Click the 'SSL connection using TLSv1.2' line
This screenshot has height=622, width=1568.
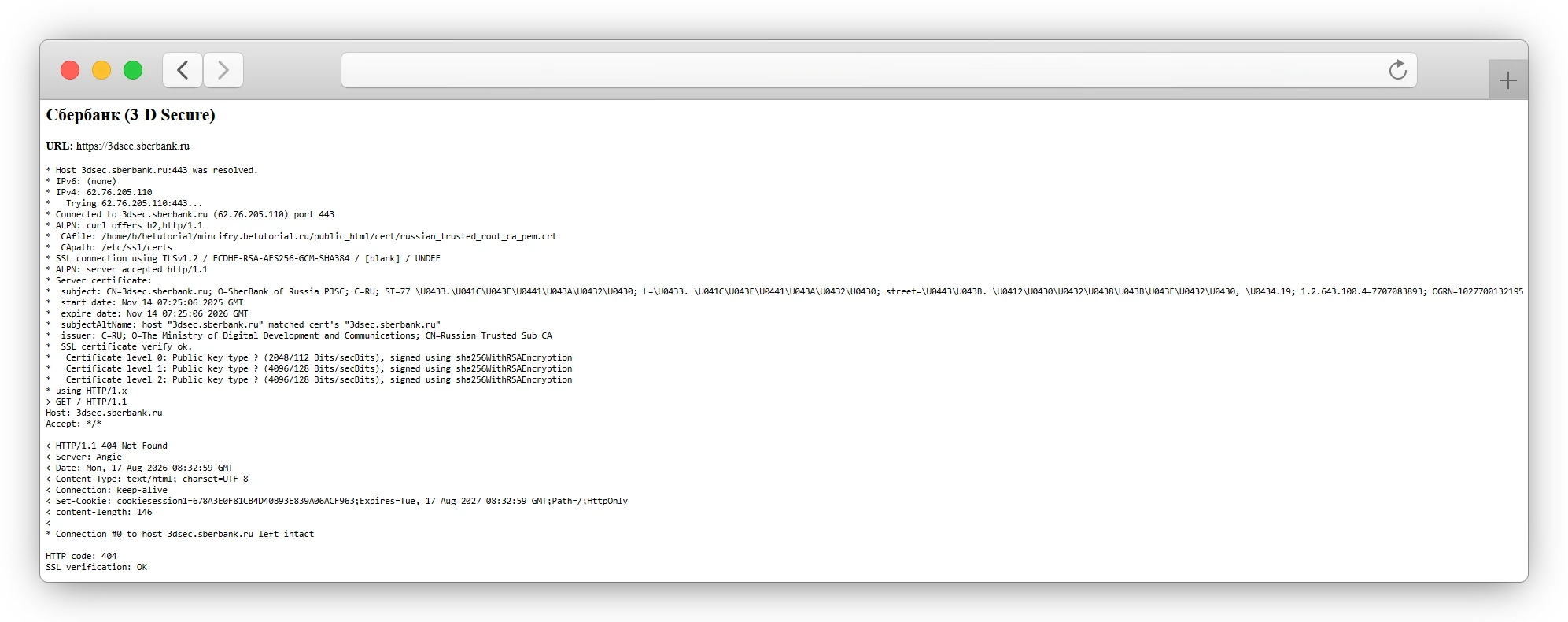pyautogui.click(x=243, y=258)
